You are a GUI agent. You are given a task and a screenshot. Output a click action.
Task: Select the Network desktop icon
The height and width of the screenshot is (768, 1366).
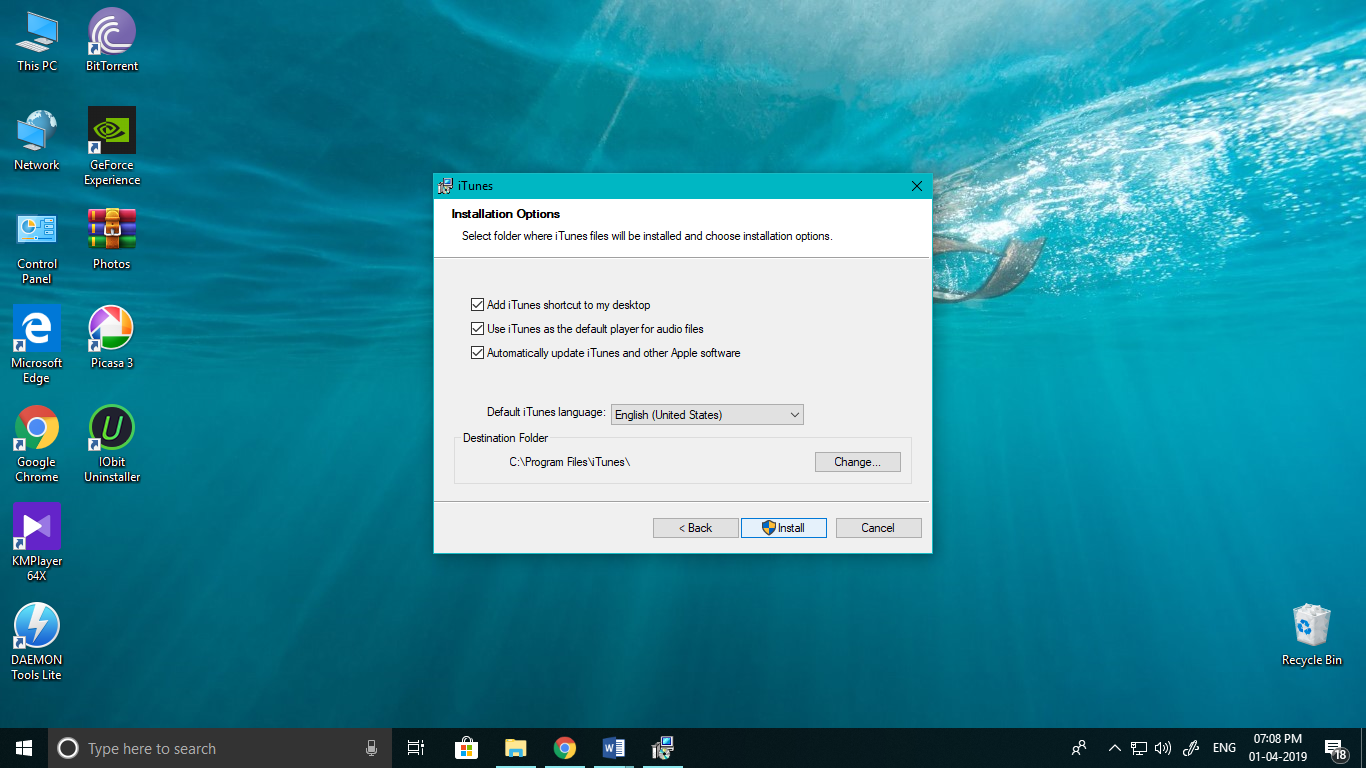tap(37, 140)
